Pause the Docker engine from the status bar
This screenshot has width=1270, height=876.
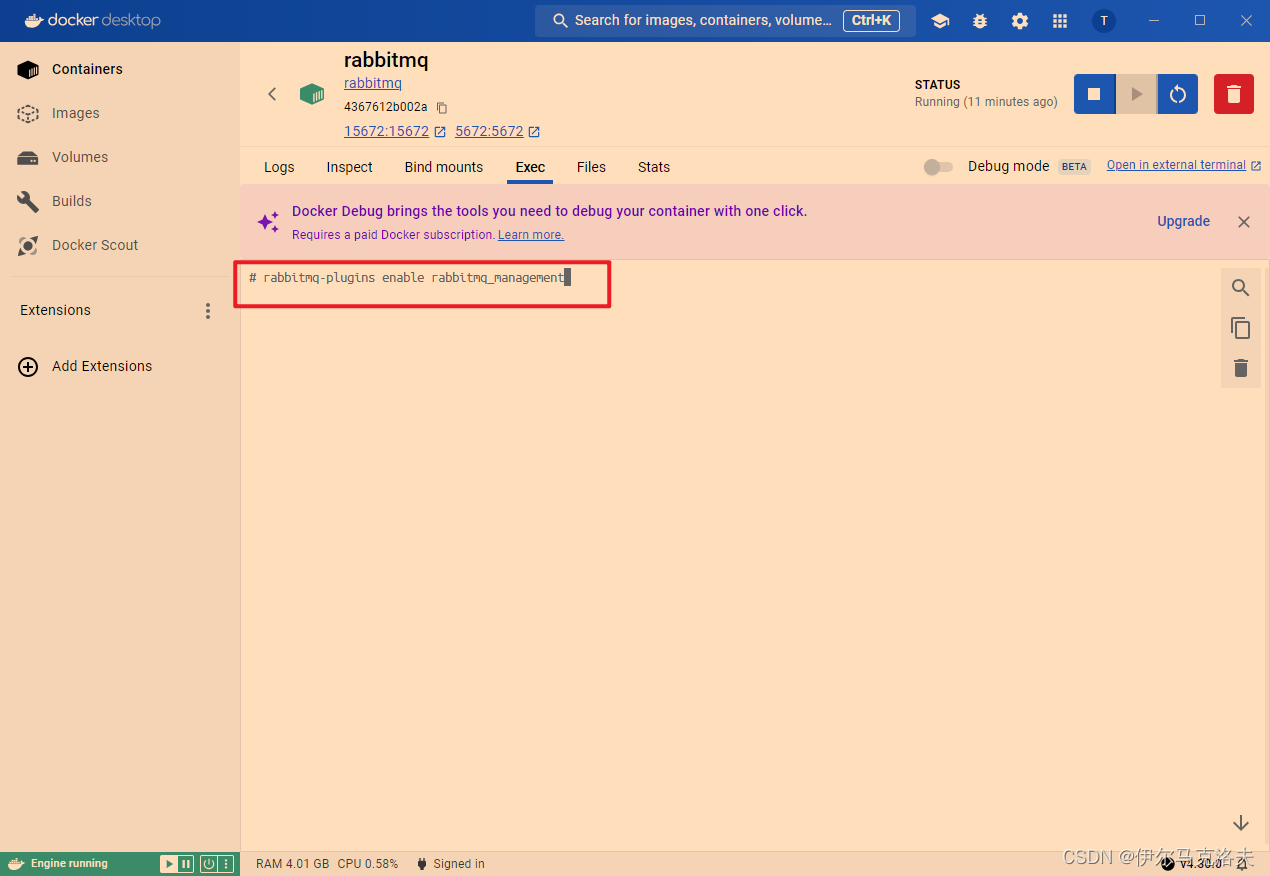click(x=185, y=863)
